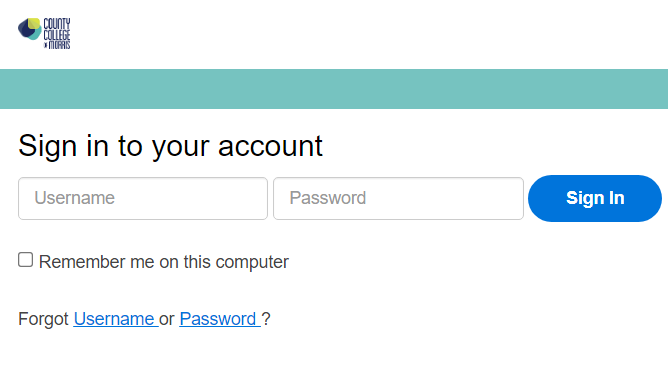The image size is (670, 365).
Task: Click the teal shape in the logo
Action: click(x=37, y=34)
